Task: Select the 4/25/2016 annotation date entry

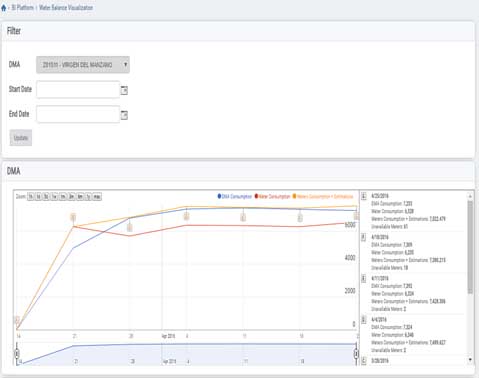Action: tap(380, 196)
